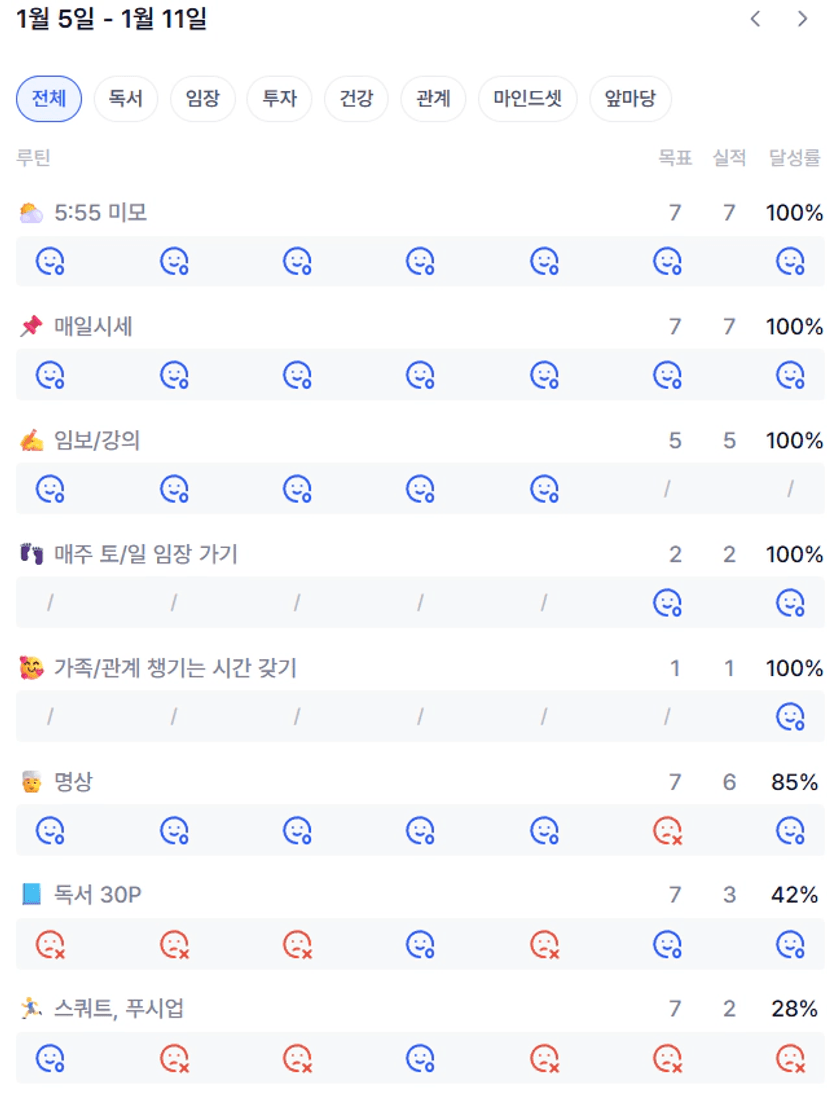Click the running person icon for 스쿼트, 푸시업

pos(31,1009)
